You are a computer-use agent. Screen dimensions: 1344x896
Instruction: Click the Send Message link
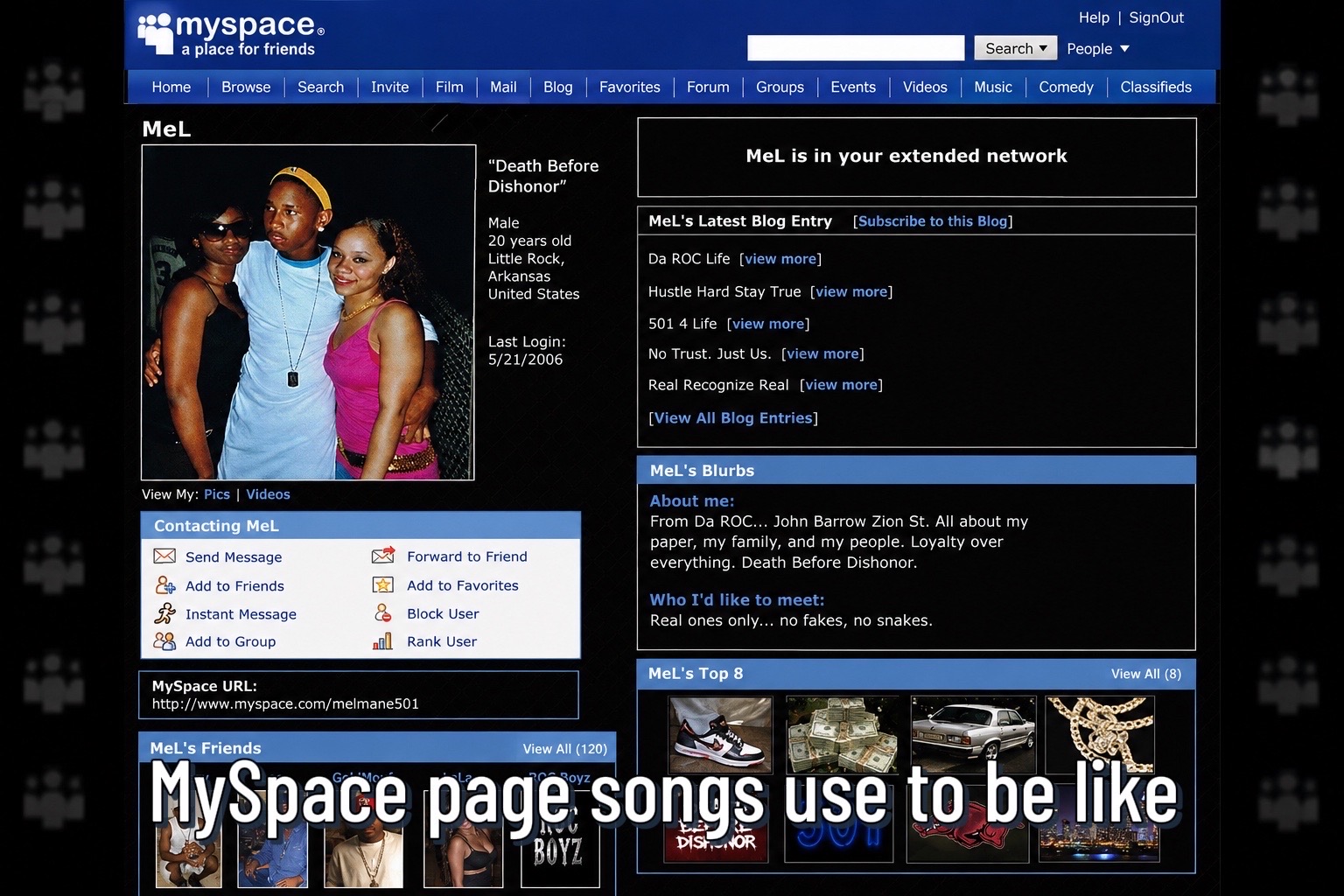click(234, 557)
